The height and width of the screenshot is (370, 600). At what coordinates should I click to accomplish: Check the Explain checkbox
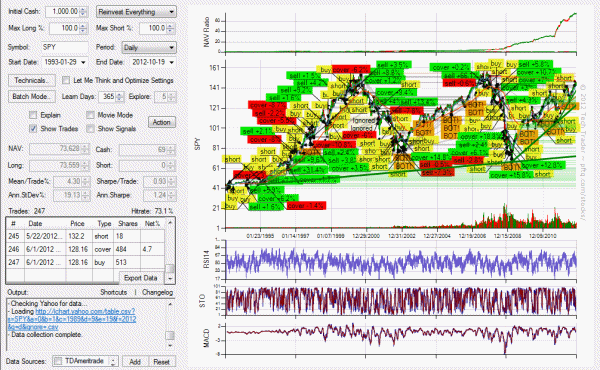coord(33,115)
